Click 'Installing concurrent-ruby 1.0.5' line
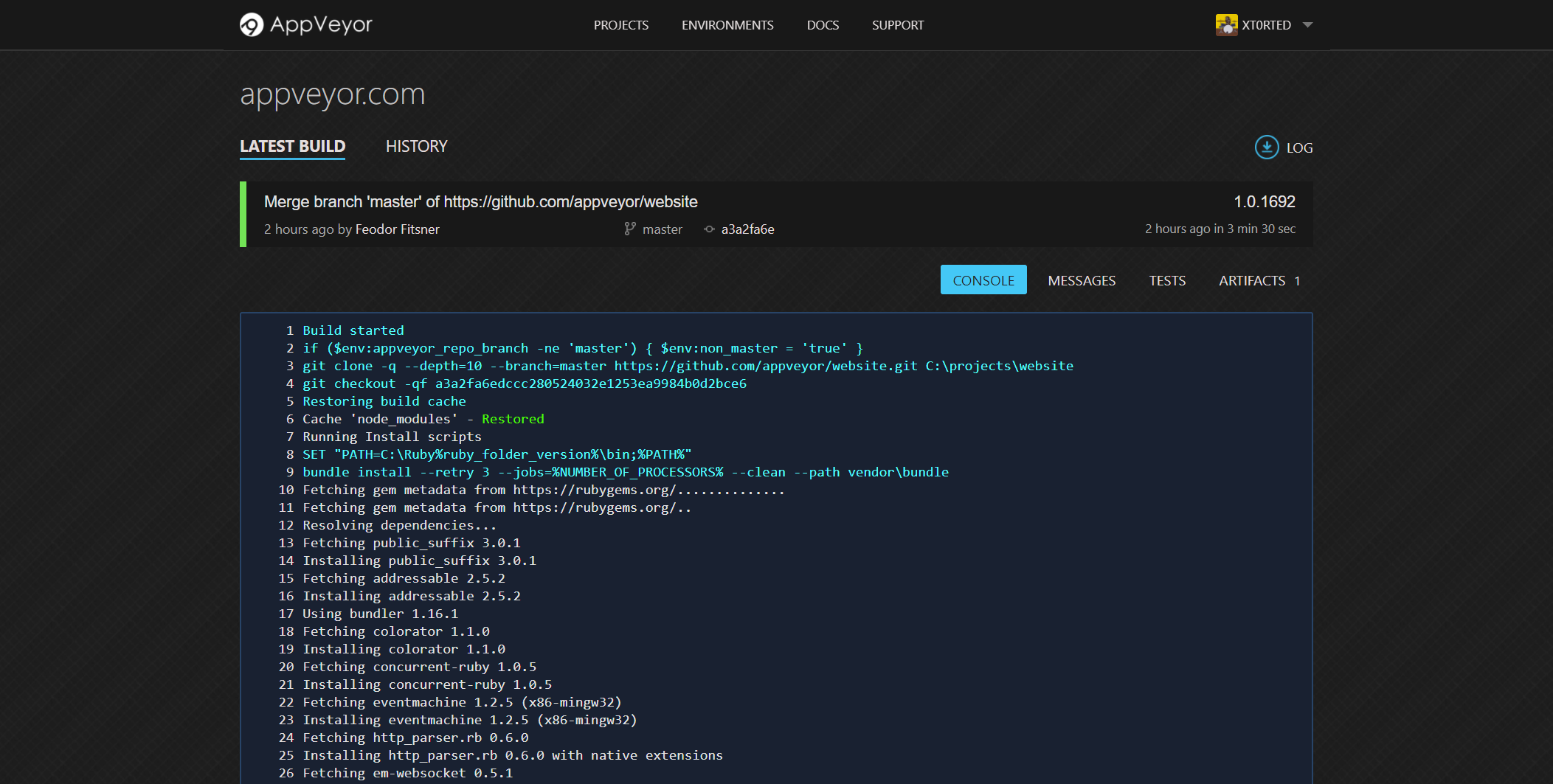This screenshot has width=1553, height=784. (x=427, y=684)
